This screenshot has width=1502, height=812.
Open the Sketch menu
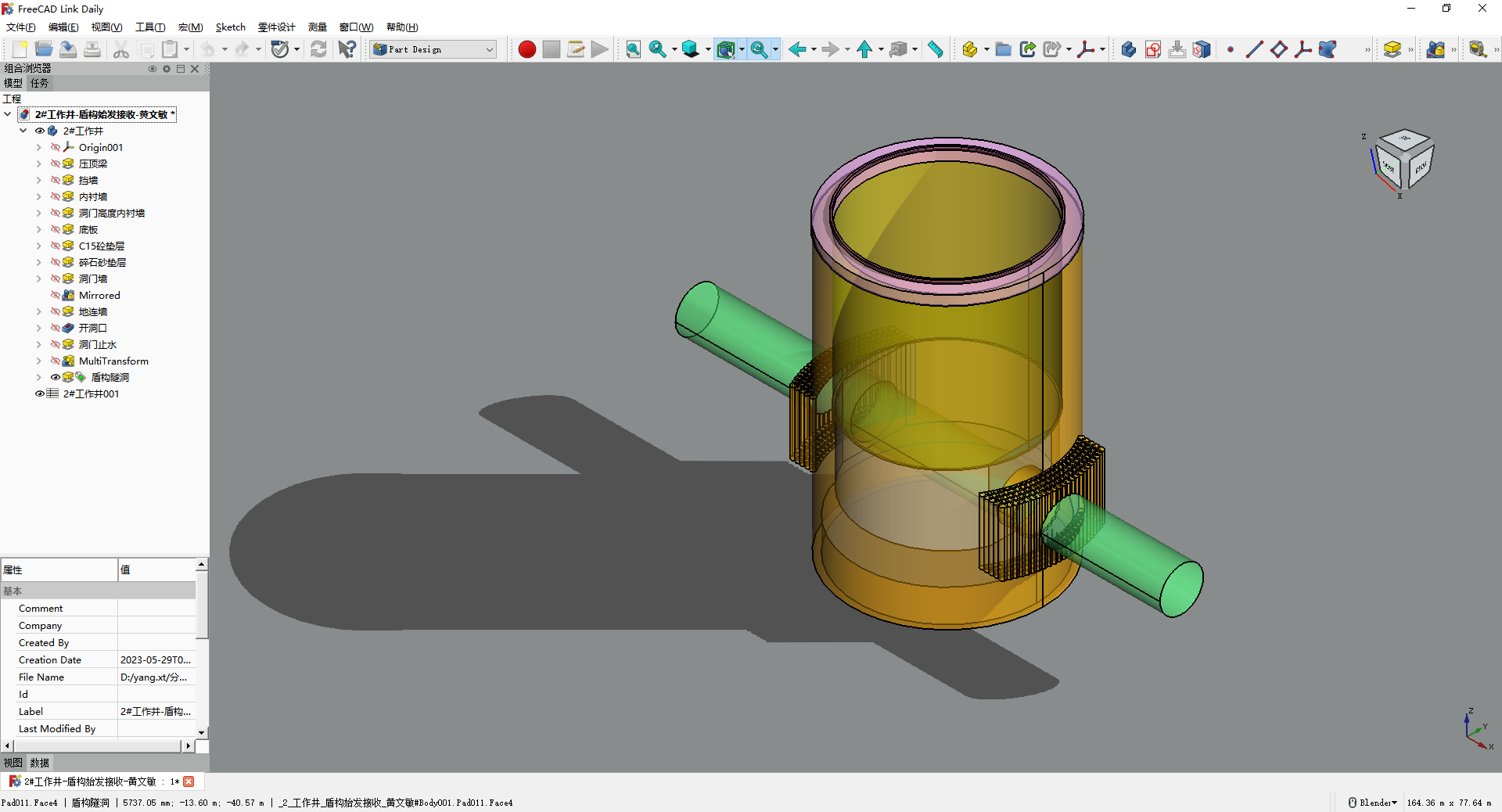pyautogui.click(x=230, y=27)
